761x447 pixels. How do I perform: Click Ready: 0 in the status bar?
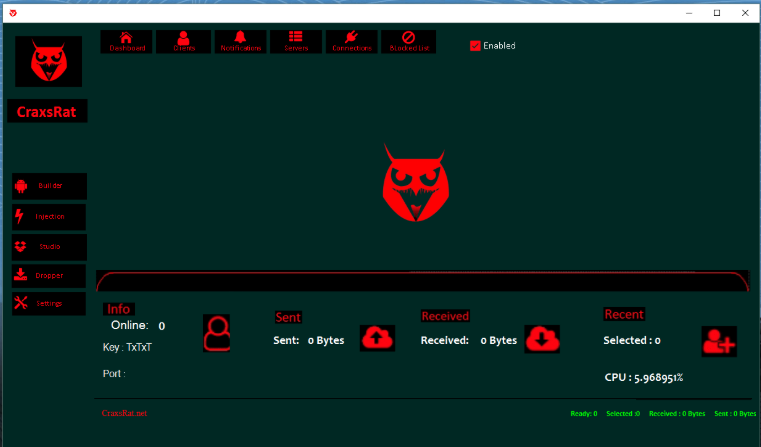584,414
